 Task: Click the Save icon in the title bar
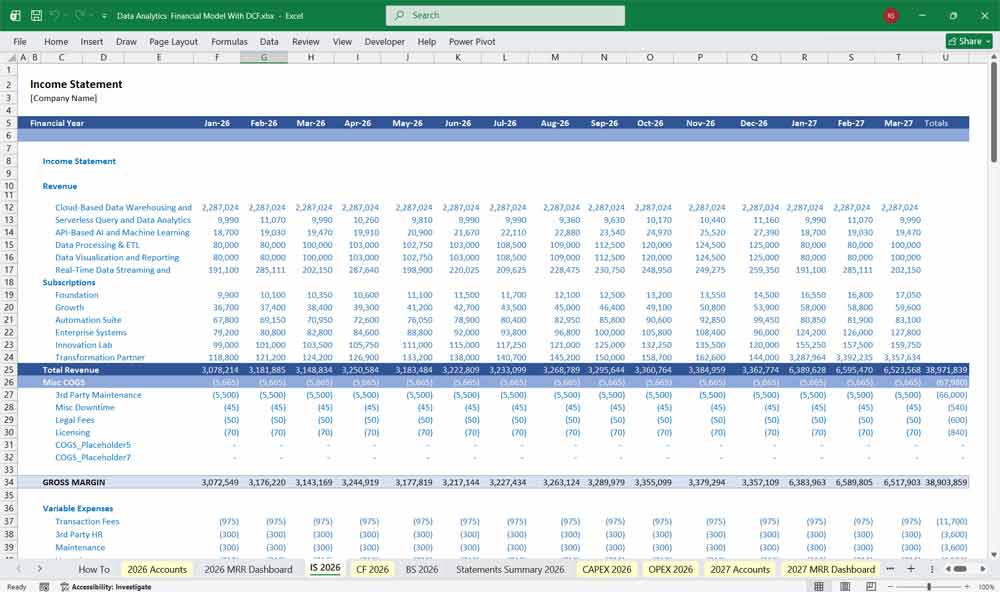tap(36, 15)
